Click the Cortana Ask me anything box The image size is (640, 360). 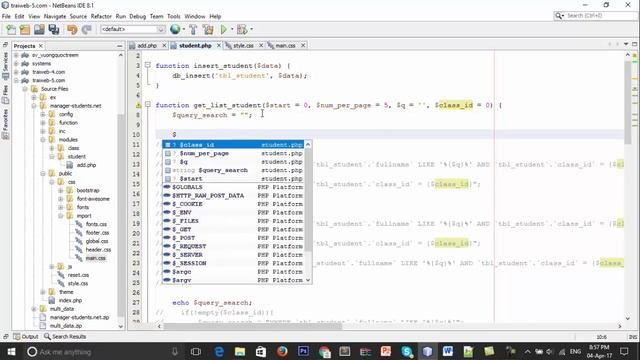[x=102, y=352]
